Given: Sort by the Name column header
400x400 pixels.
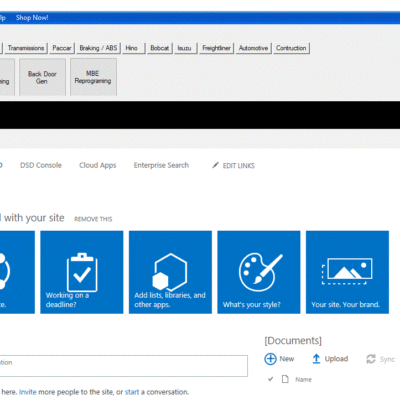Looking at the screenshot, I should 303,379.
